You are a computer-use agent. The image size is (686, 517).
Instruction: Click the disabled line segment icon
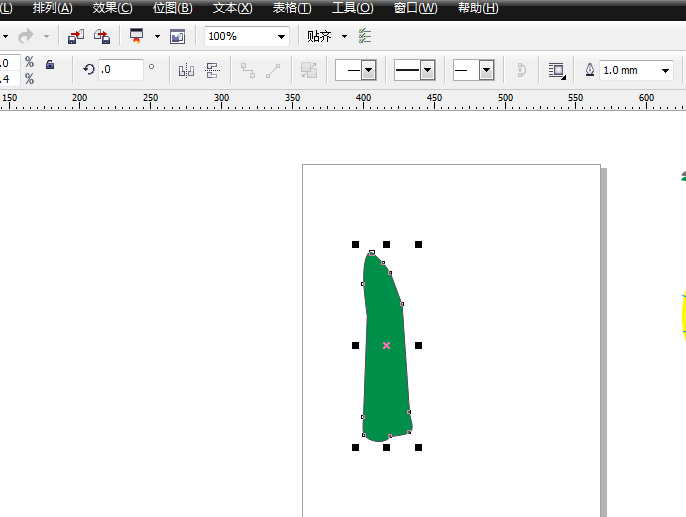coord(273,70)
